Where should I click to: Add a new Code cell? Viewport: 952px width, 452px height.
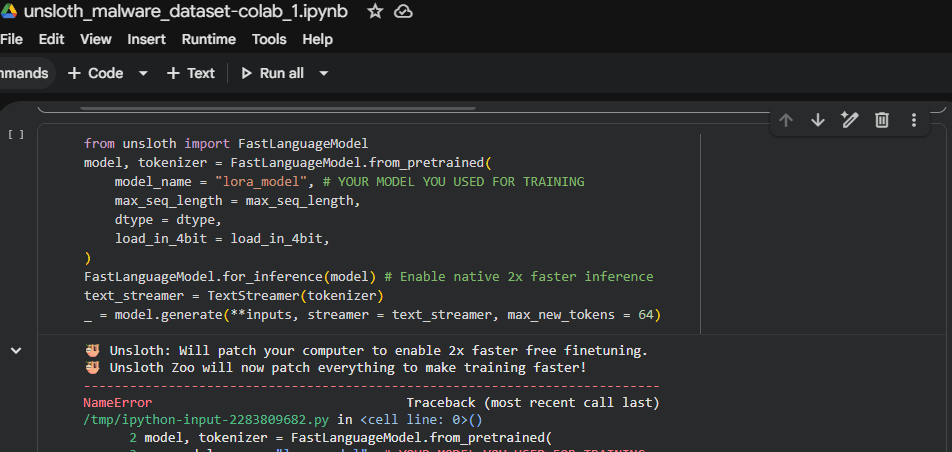(95, 74)
